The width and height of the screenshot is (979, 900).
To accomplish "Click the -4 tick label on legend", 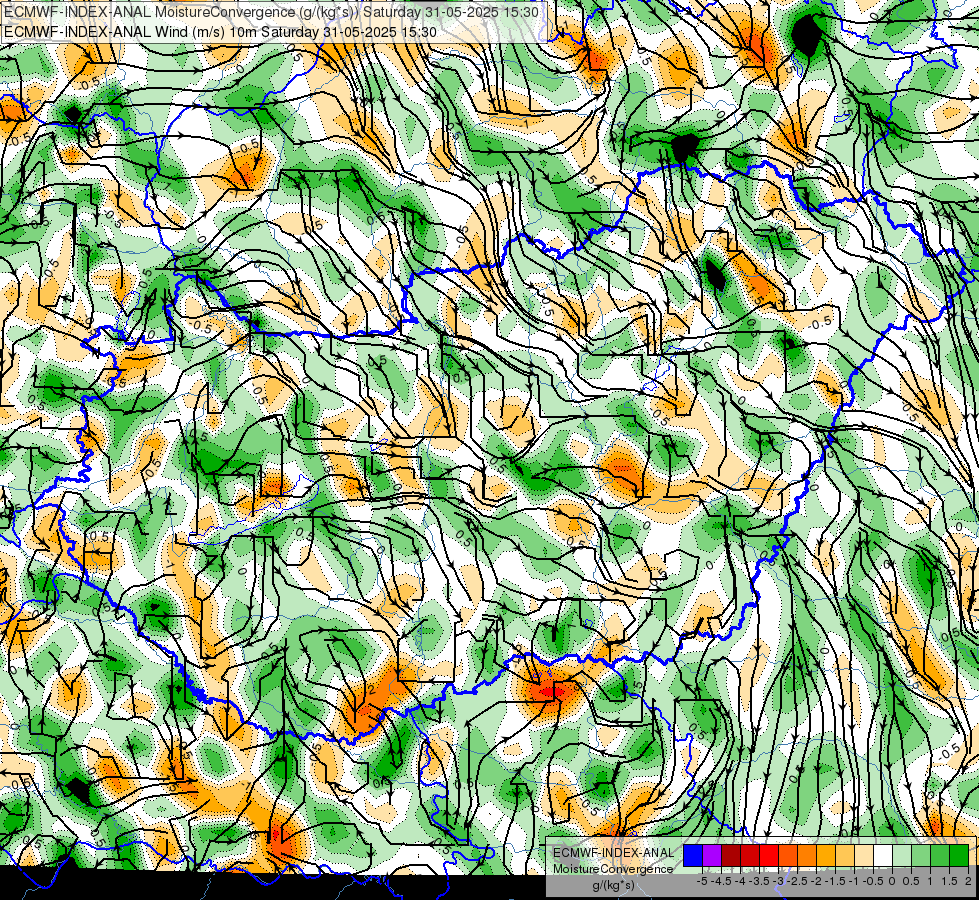I will (740, 881).
